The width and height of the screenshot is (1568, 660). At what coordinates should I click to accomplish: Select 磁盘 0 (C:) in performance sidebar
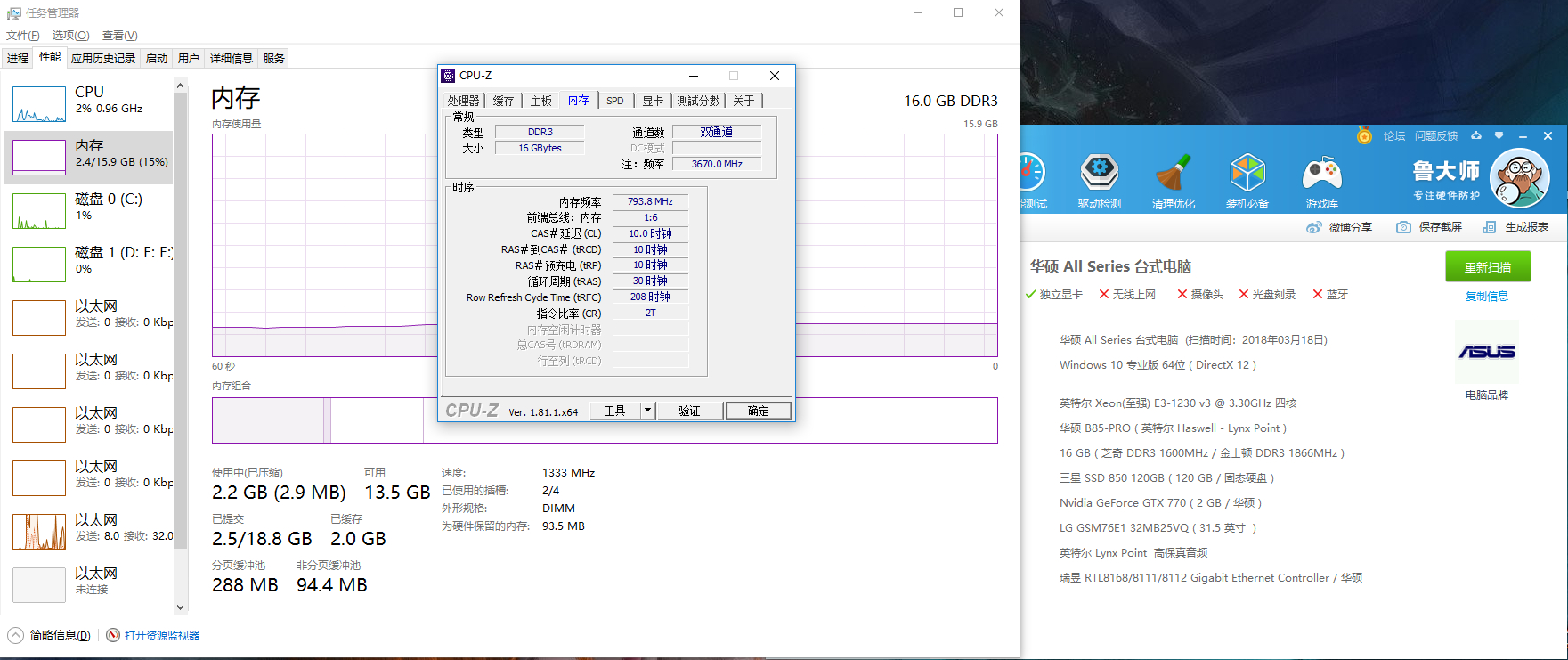tap(89, 210)
